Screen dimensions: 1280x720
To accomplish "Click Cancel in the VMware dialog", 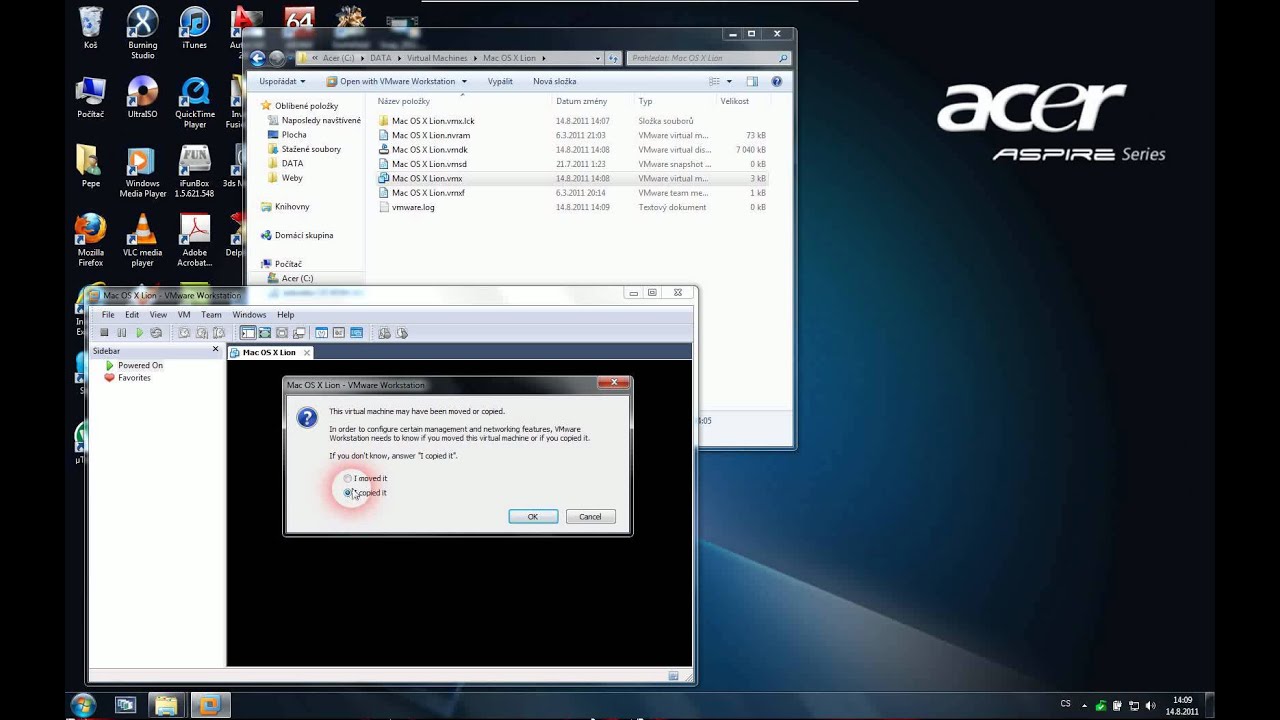I will tap(590, 516).
